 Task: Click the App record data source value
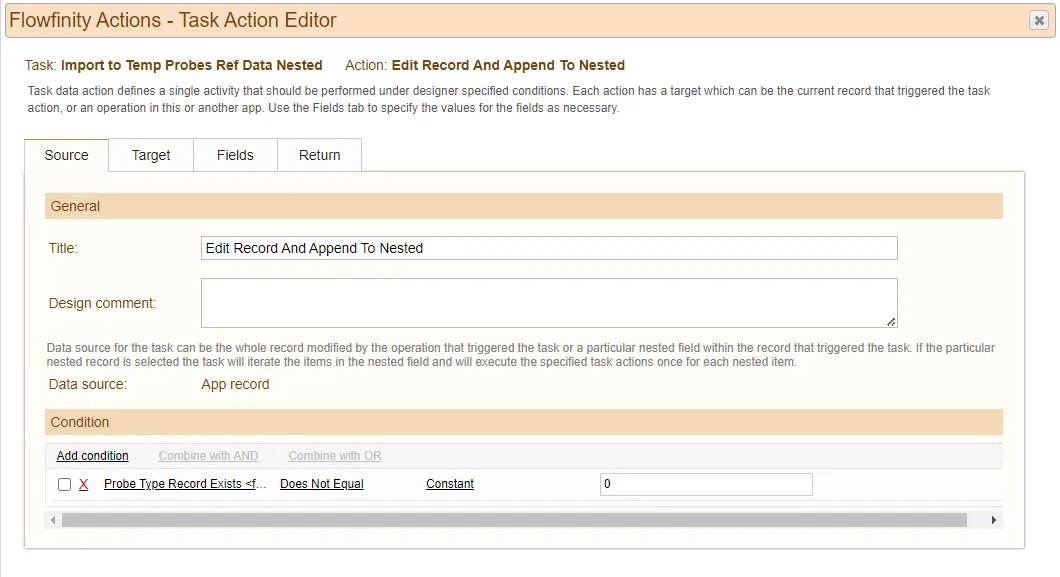pyautogui.click(x=235, y=384)
